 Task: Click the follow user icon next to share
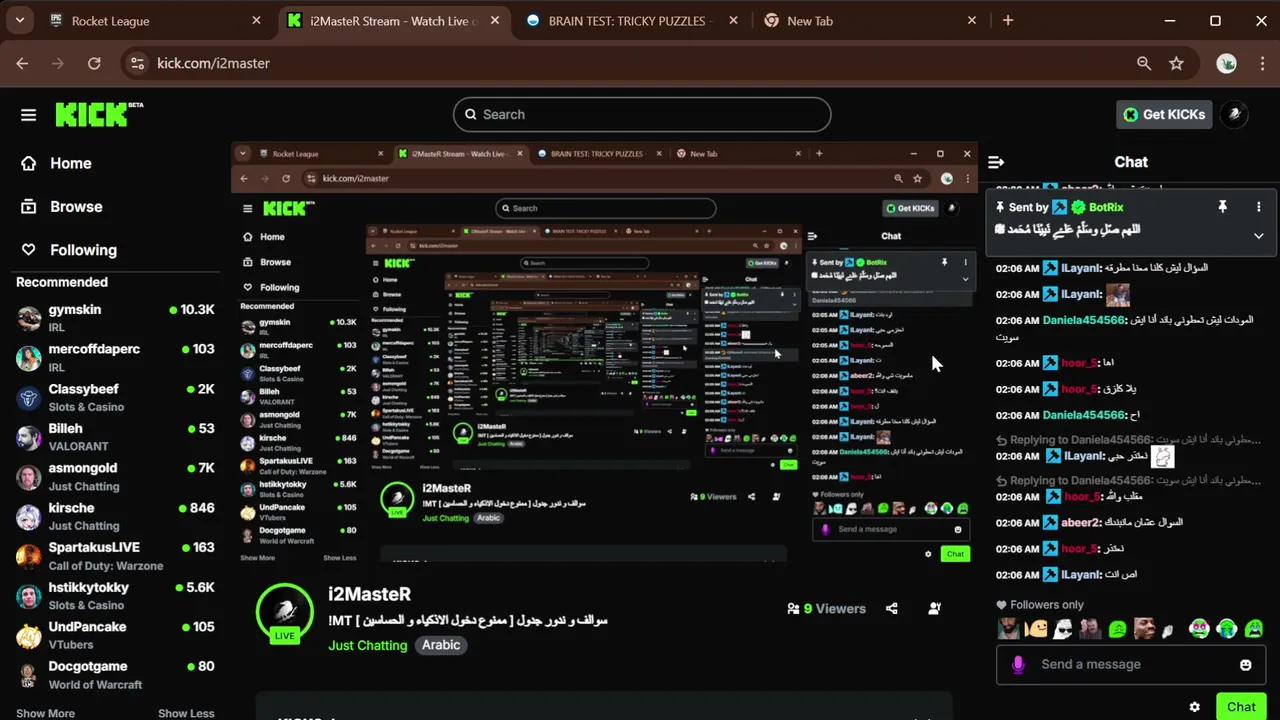tap(934, 608)
